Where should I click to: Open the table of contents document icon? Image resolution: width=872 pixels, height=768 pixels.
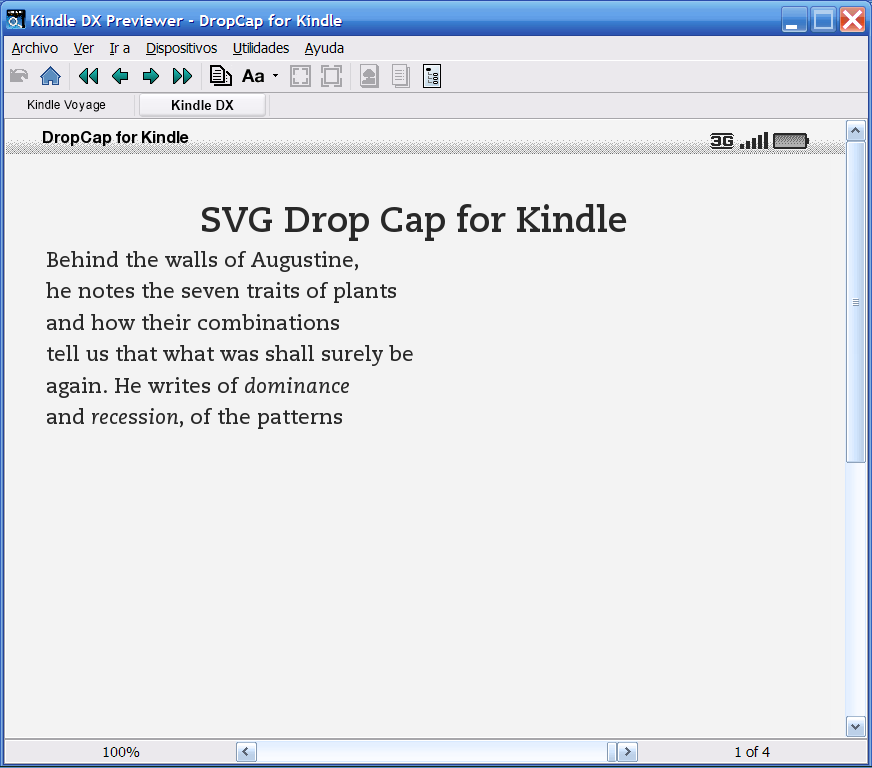click(x=221, y=76)
